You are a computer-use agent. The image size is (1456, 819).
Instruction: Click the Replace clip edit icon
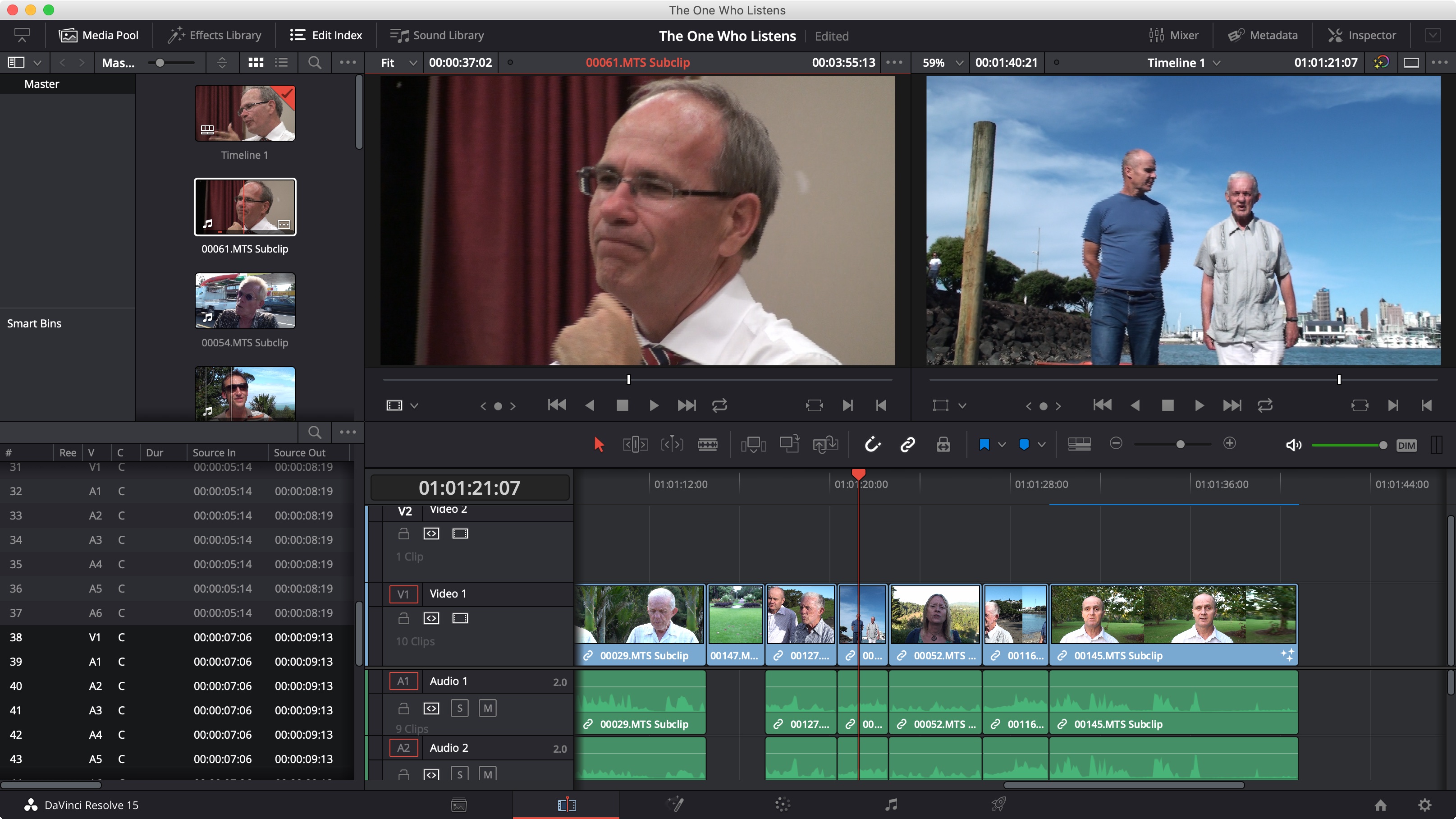tap(825, 445)
